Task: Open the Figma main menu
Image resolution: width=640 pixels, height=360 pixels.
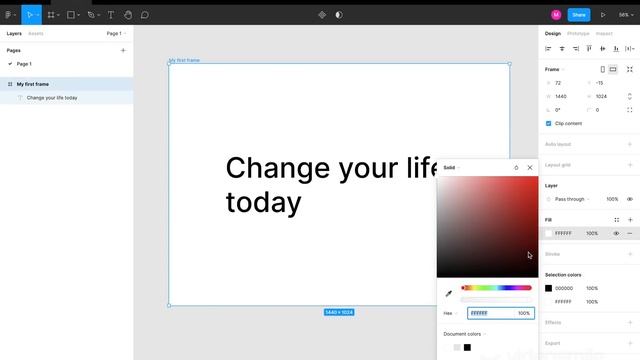Action: [x=10, y=15]
